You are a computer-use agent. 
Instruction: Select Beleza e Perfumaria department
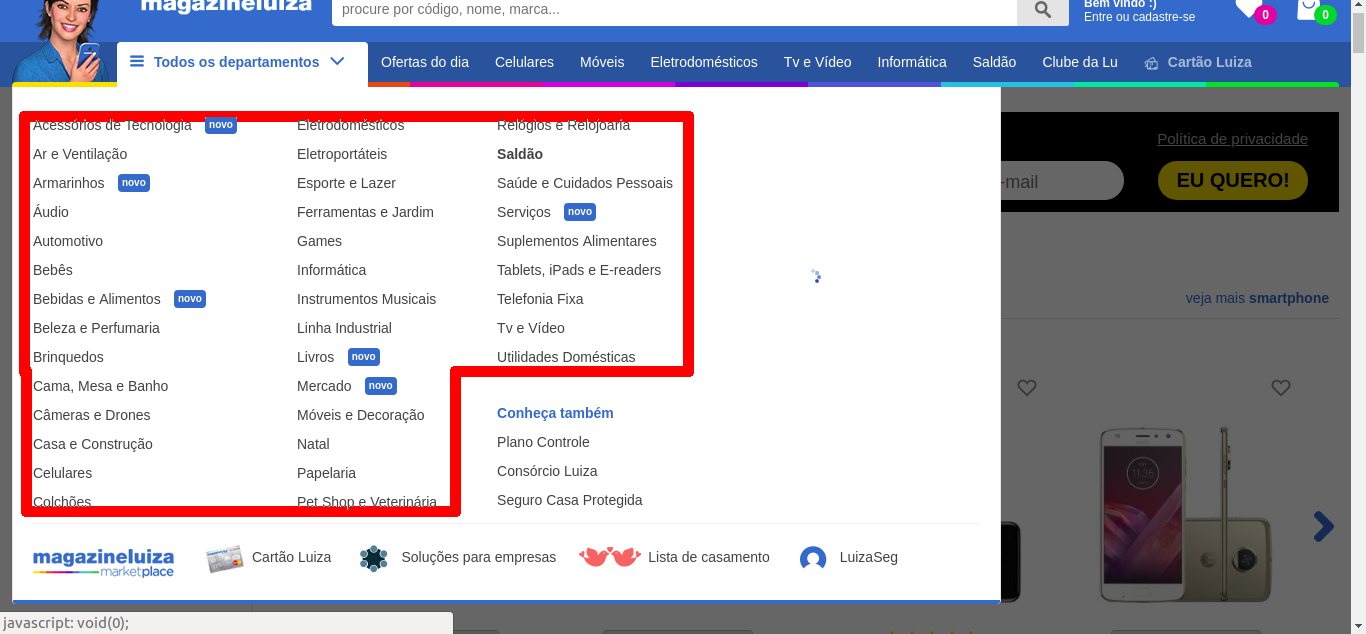(x=96, y=328)
